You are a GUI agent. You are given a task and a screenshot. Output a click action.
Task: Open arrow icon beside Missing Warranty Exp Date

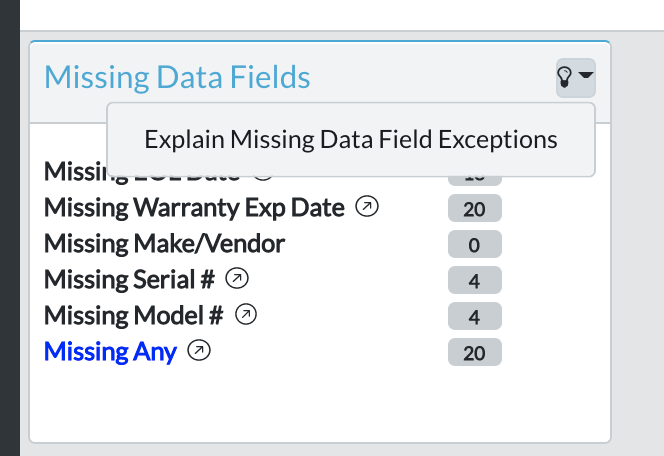point(368,208)
